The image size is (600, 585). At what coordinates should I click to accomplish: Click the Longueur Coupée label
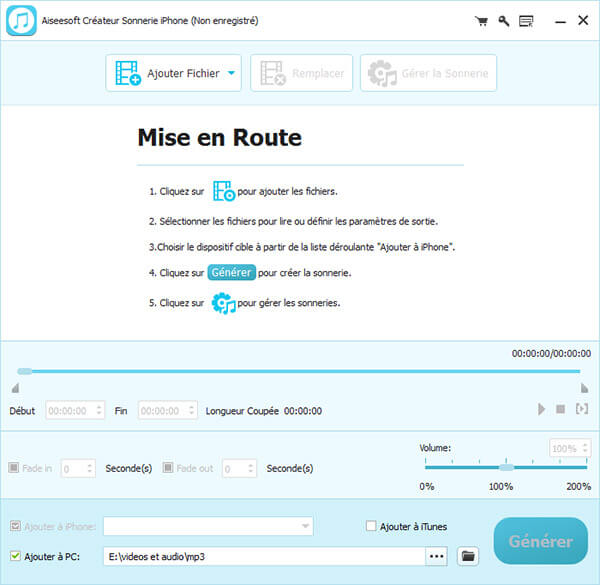(x=242, y=411)
